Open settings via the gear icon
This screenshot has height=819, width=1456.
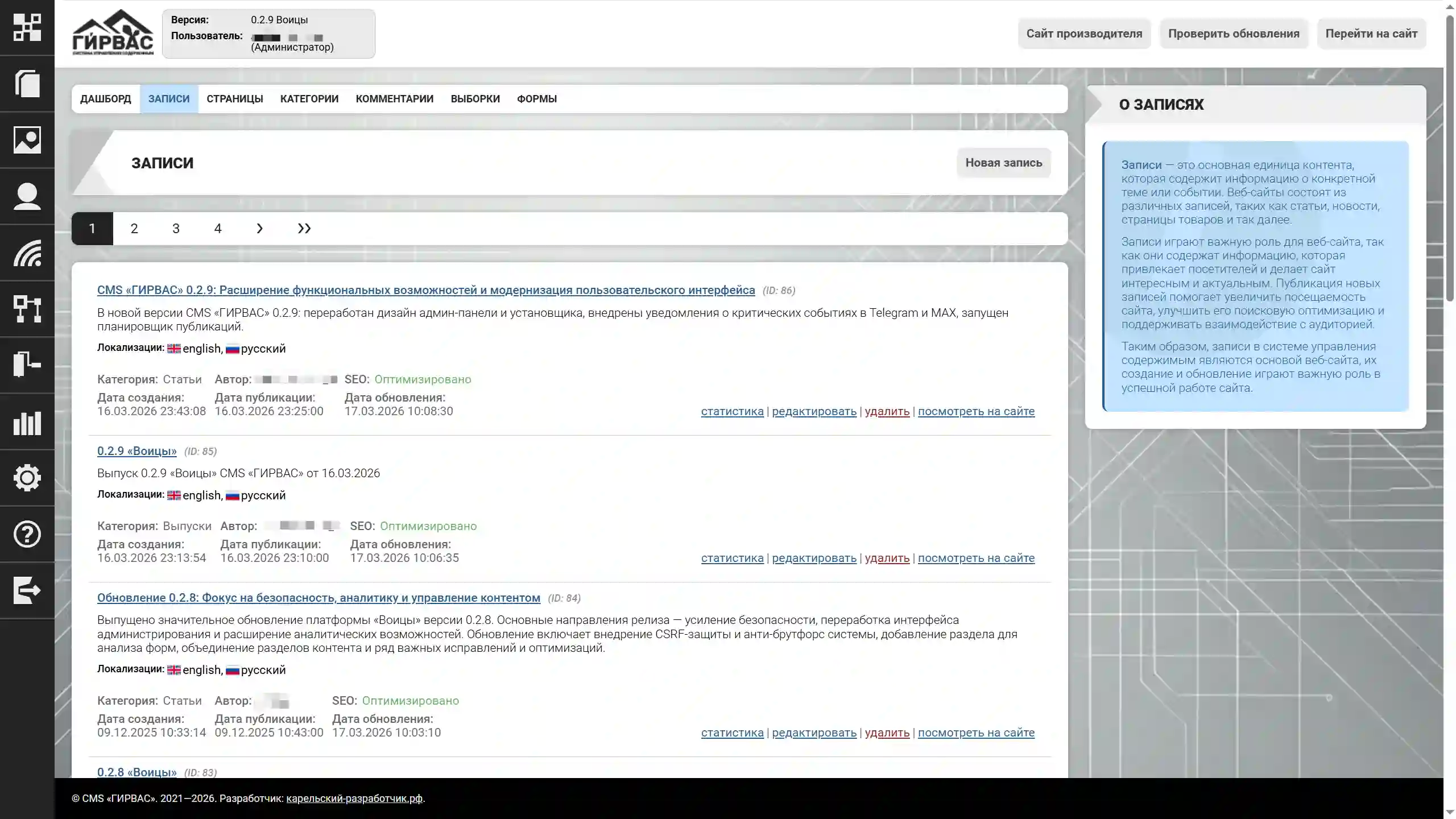(x=27, y=478)
